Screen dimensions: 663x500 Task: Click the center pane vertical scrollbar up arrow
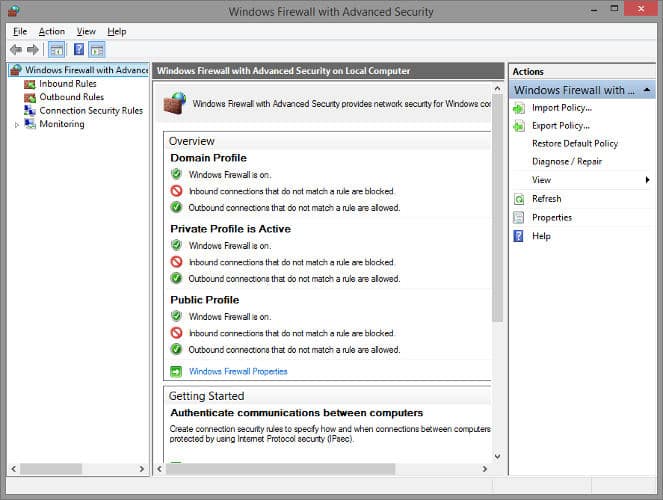click(497, 89)
